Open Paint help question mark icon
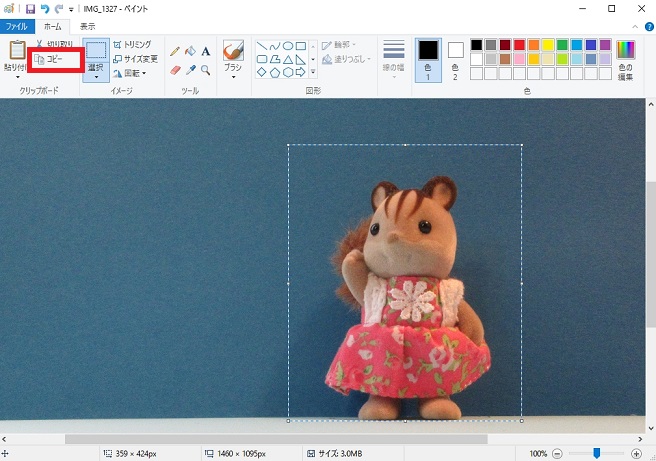Image resolution: width=656 pixels, height=461 pixels. (649, 27)
